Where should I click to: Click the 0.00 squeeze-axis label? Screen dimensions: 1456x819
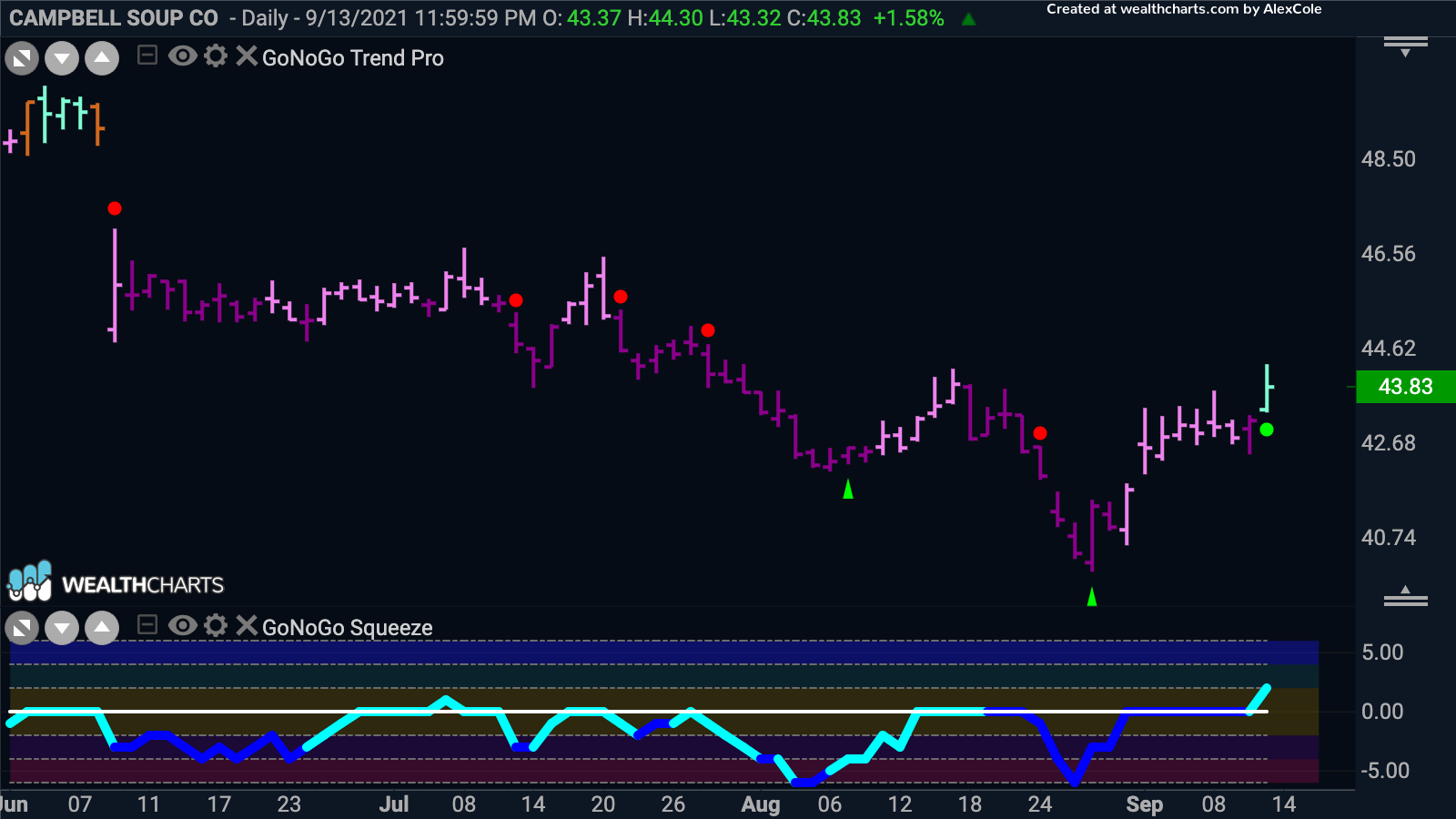pos(1382,712)
